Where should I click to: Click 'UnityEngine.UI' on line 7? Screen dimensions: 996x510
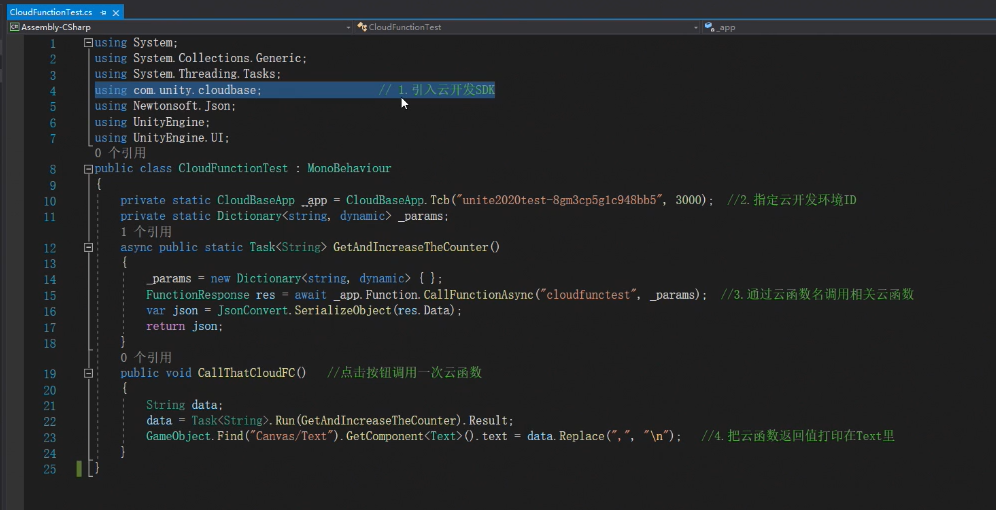pyautogui.click(x=178, y=138)
